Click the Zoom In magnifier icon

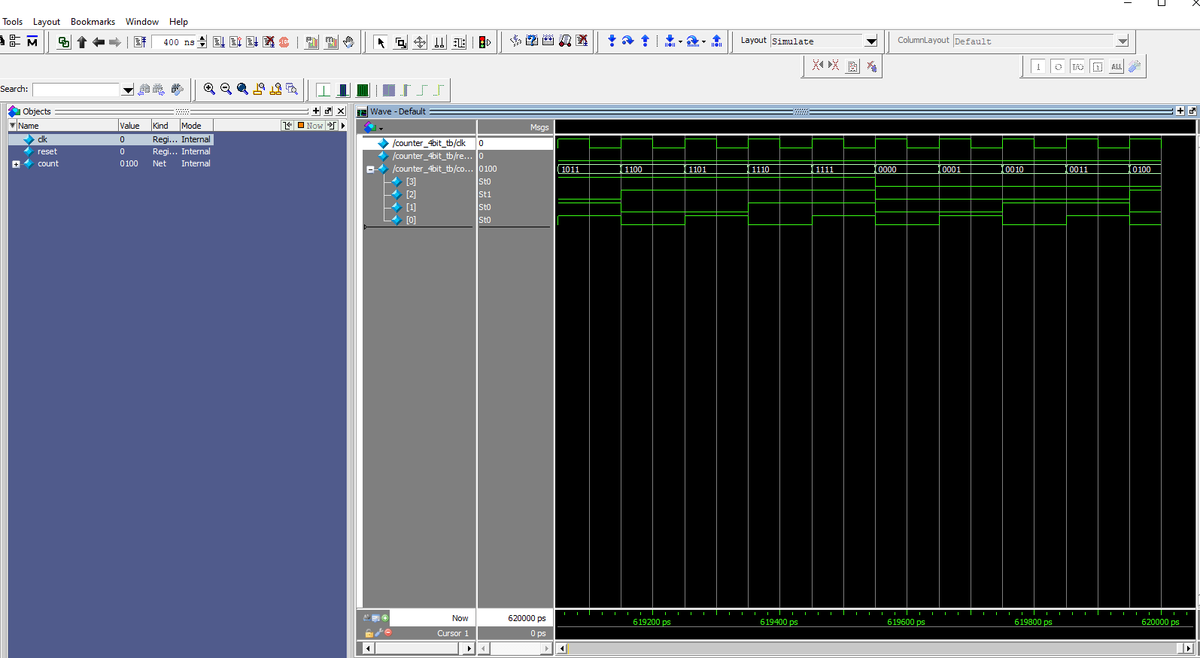pos(209,89)
